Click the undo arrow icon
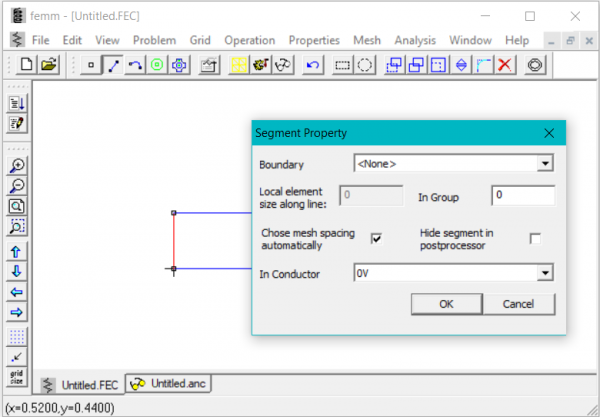 point(313,65)
